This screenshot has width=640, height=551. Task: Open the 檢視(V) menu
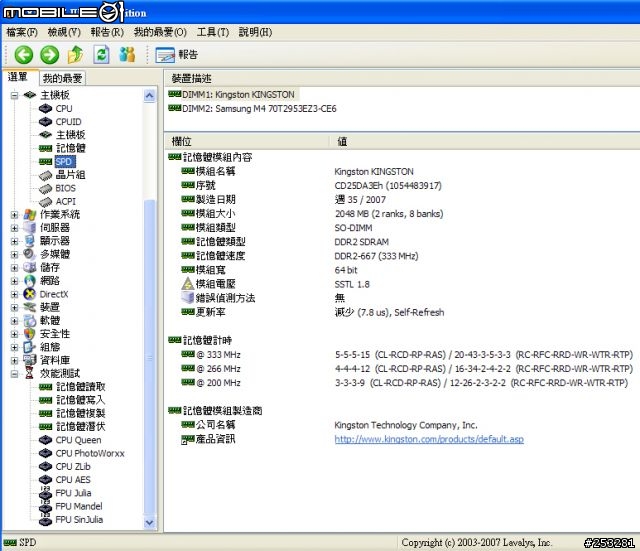click(x=64, y=32)
